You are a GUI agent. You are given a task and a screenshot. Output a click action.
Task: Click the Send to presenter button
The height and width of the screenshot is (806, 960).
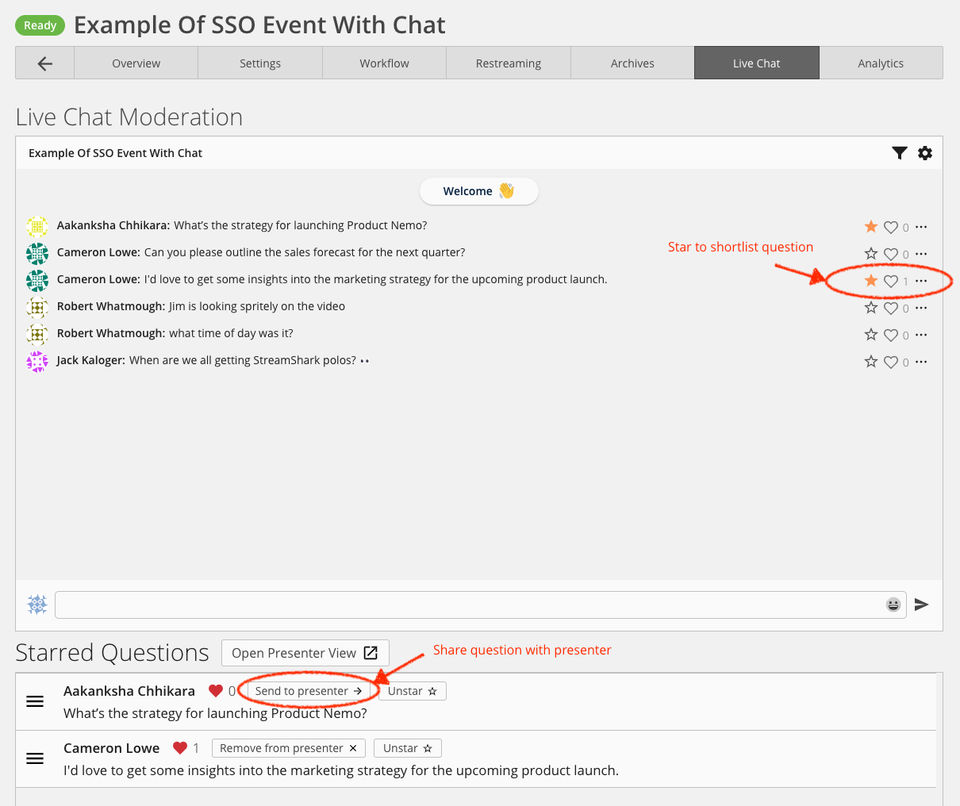click(x=309, y=691)
